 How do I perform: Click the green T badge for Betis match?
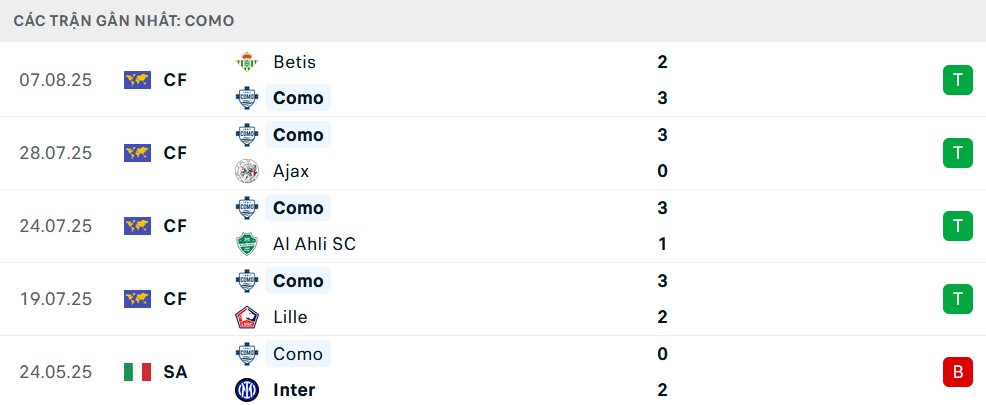point(957,80)
